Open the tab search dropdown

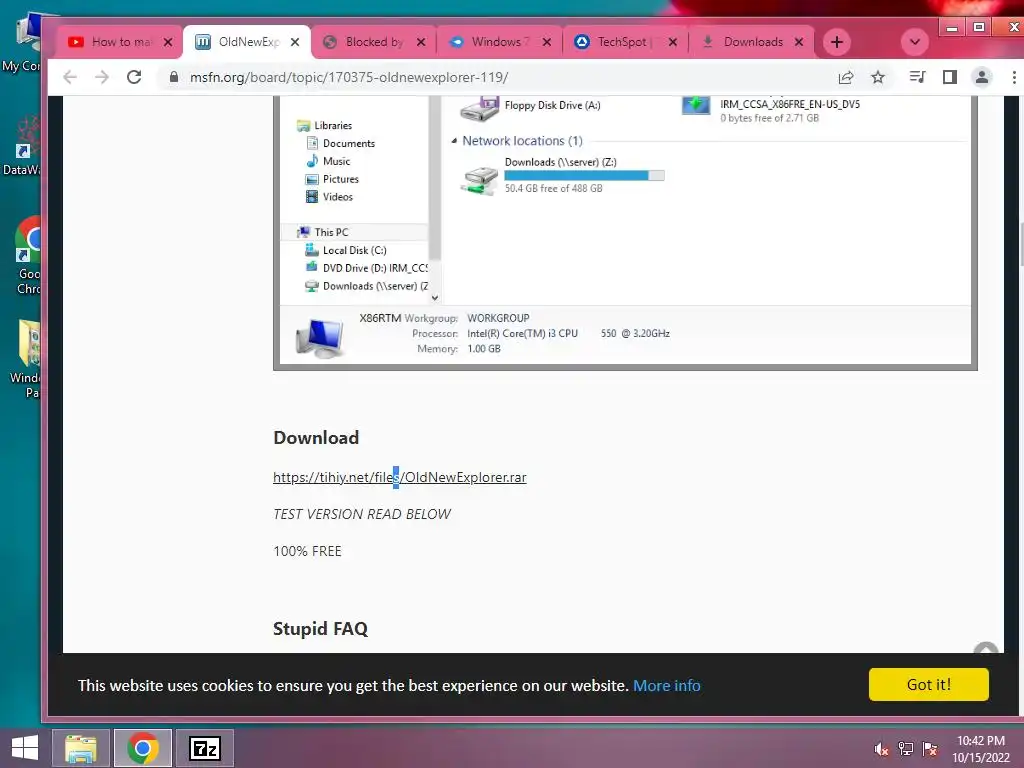[x=915, y=42]
